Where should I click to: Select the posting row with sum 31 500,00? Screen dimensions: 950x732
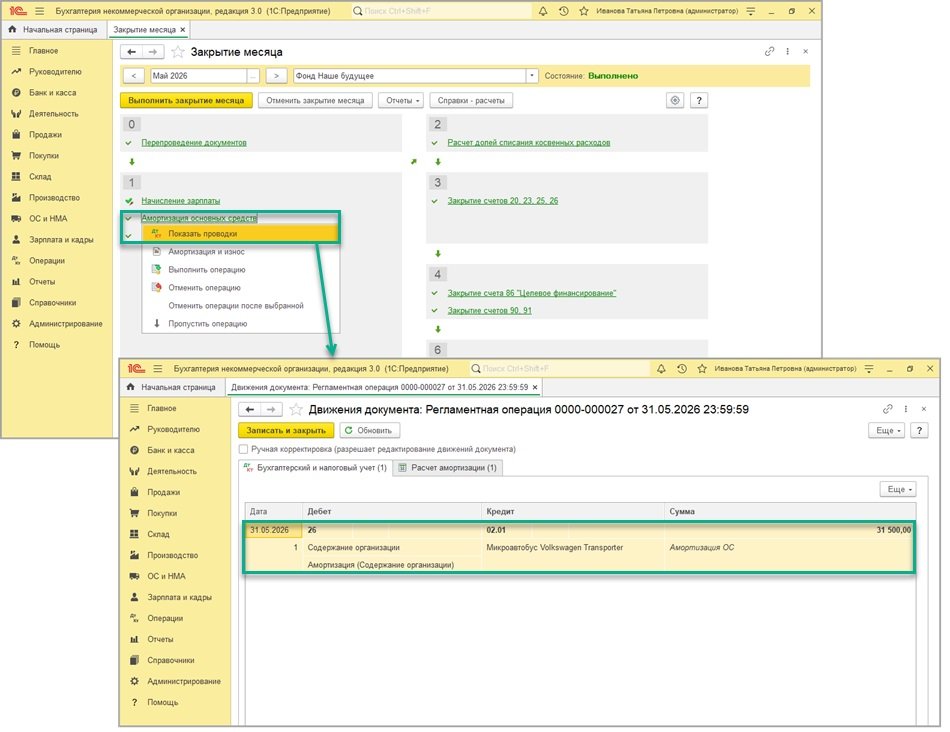pyautogui.click(x=579, y=547)
